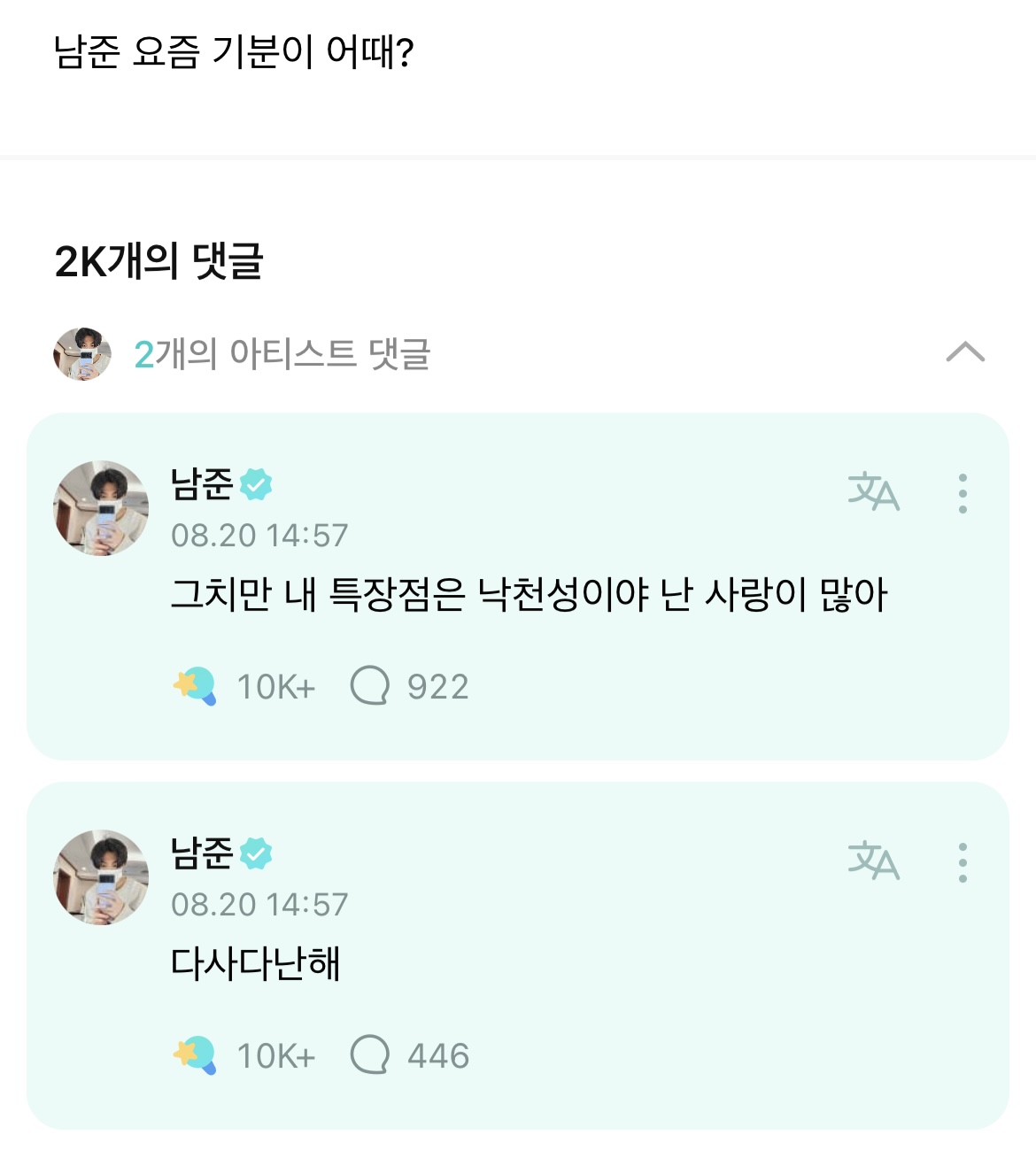Collapse the artist comments section
The image size is (1036, 1158).
965,352
